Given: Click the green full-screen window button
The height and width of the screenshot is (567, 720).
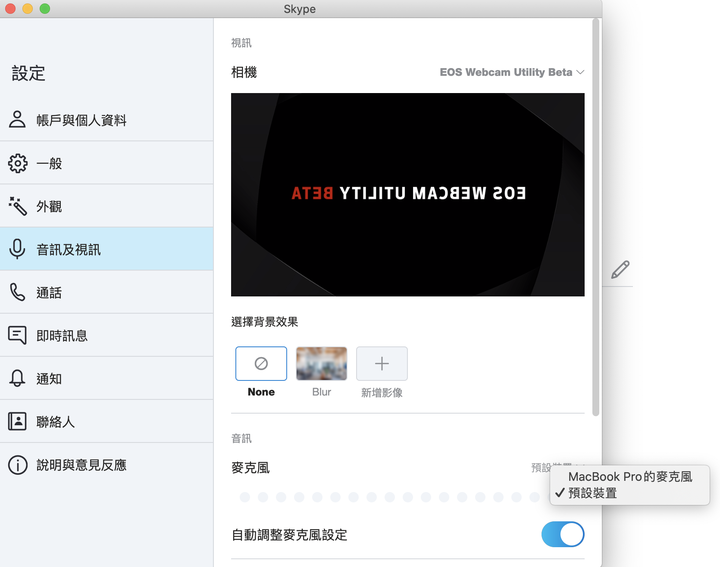Looking at the screenshot, I should (45, 9).
